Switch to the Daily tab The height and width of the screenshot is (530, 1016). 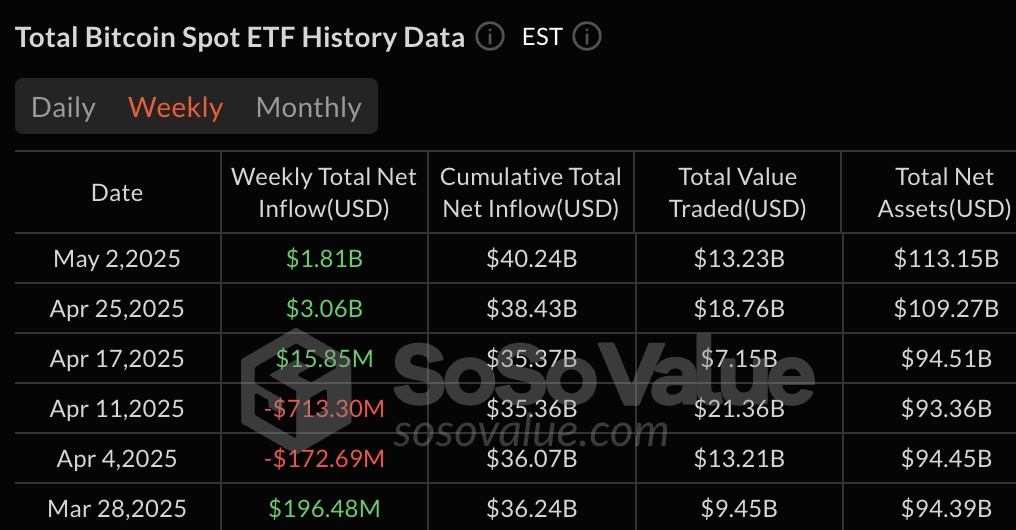click(64, 107)
